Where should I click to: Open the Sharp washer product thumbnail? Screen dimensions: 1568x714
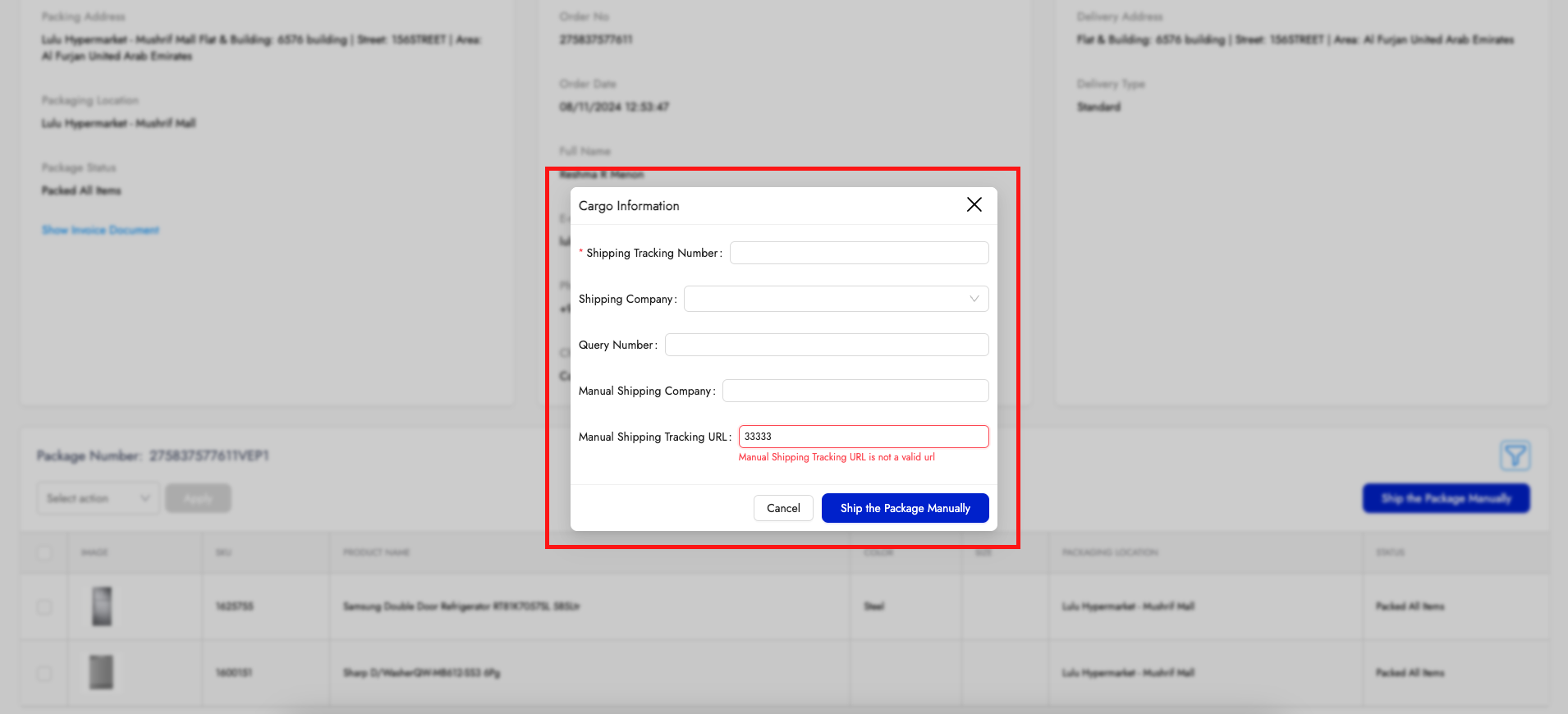pyautogui.click(x=102, y=672)
